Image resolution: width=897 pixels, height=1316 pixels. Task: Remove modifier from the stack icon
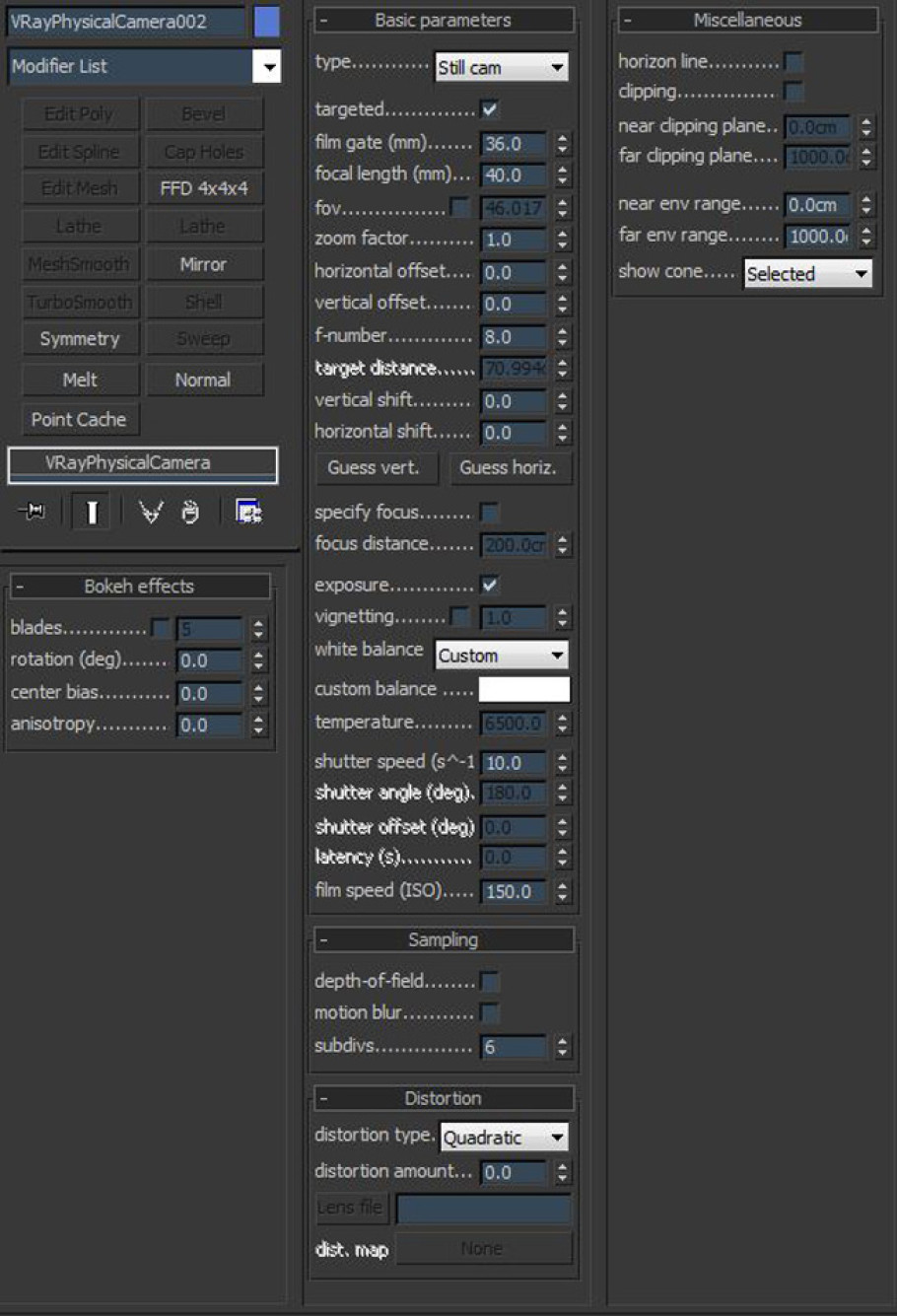pos(191,512)
